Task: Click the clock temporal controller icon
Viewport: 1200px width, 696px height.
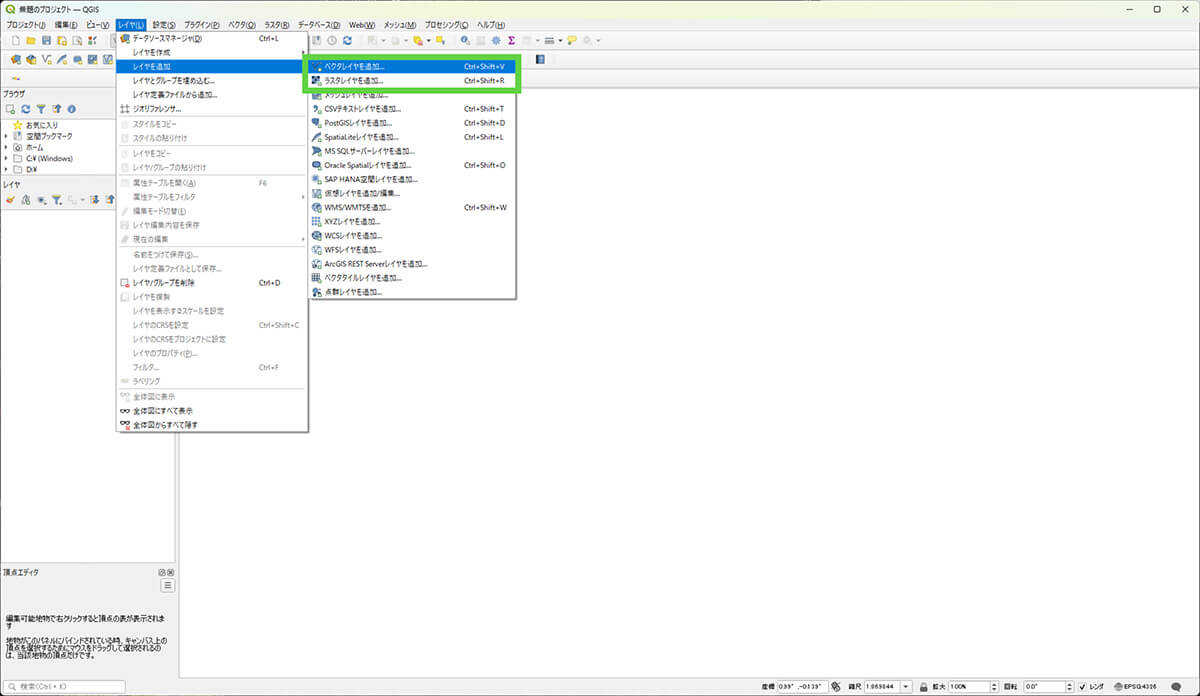Action: (332, 40)
